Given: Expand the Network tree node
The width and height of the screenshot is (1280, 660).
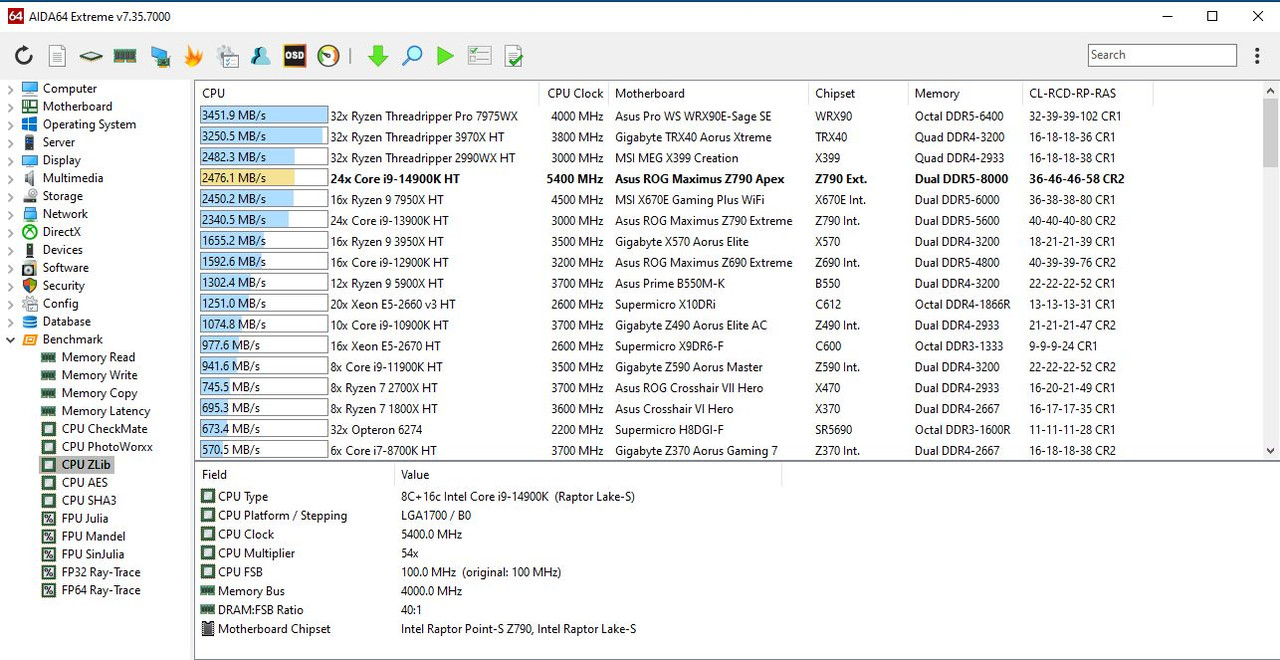Looking at the screenshot, I should 11,214.
